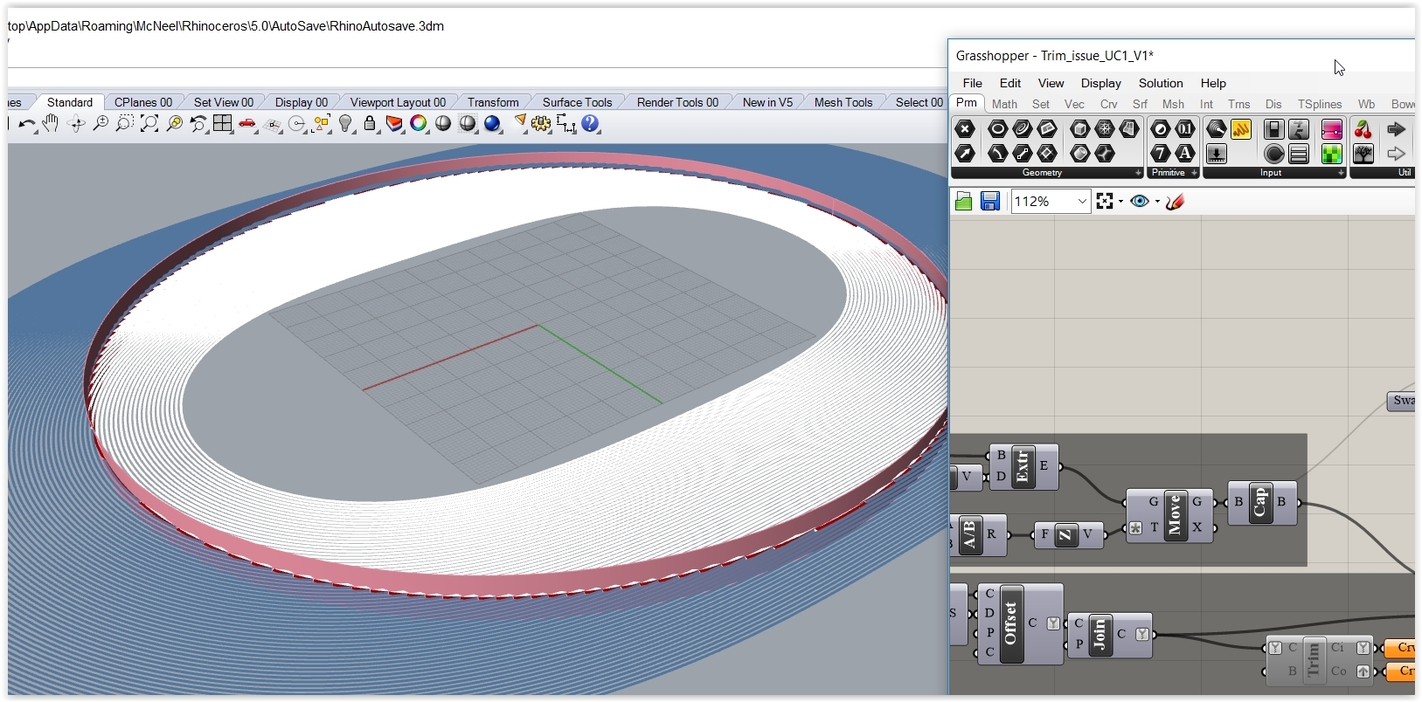Select the Extr component on canvas

[x=1024, y=467]
